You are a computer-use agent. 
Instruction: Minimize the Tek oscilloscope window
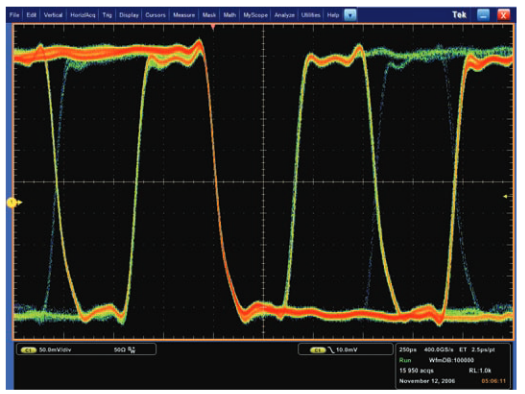483,15
